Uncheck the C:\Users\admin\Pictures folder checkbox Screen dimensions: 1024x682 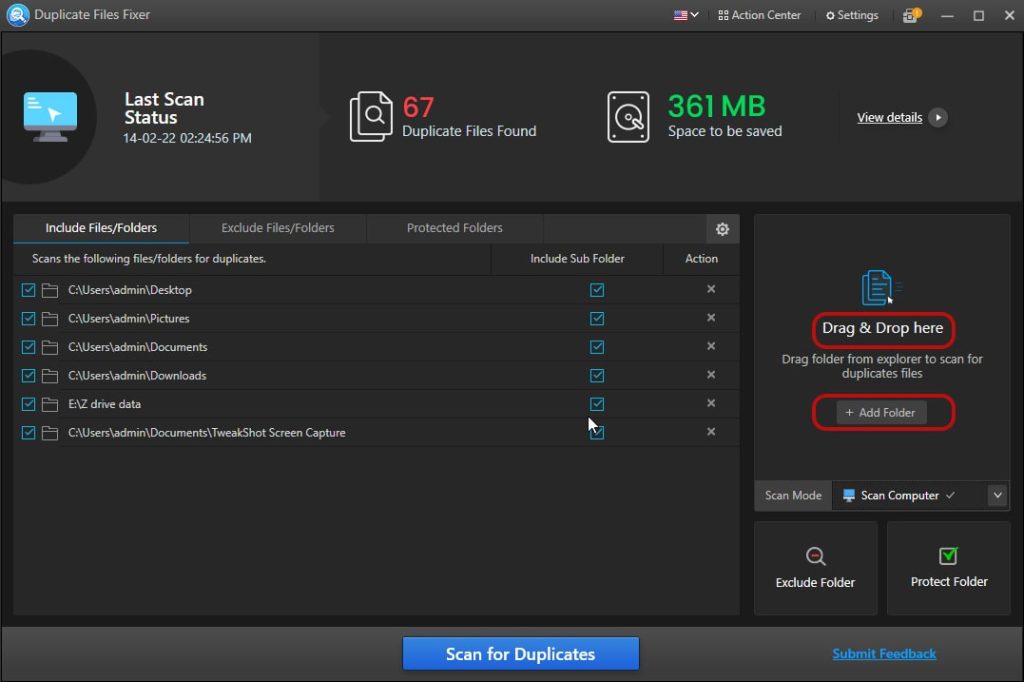tap(28, 319)
